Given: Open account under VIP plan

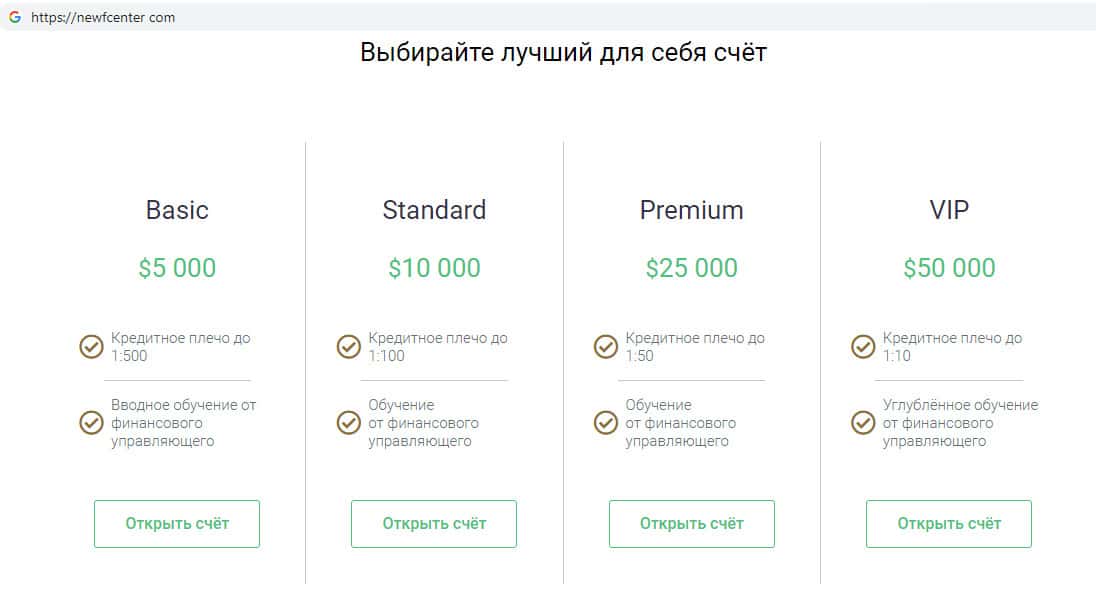Looking at the screenshot, I should tap(949, 523).
